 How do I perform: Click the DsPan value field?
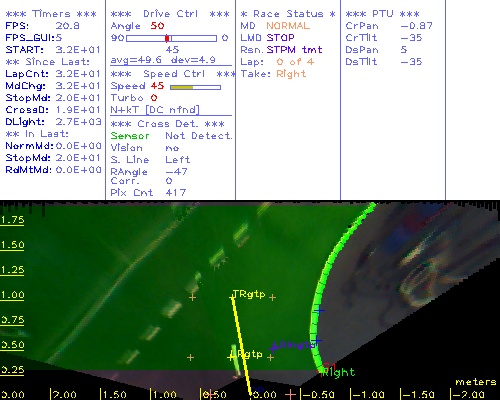tap(404, 50)
